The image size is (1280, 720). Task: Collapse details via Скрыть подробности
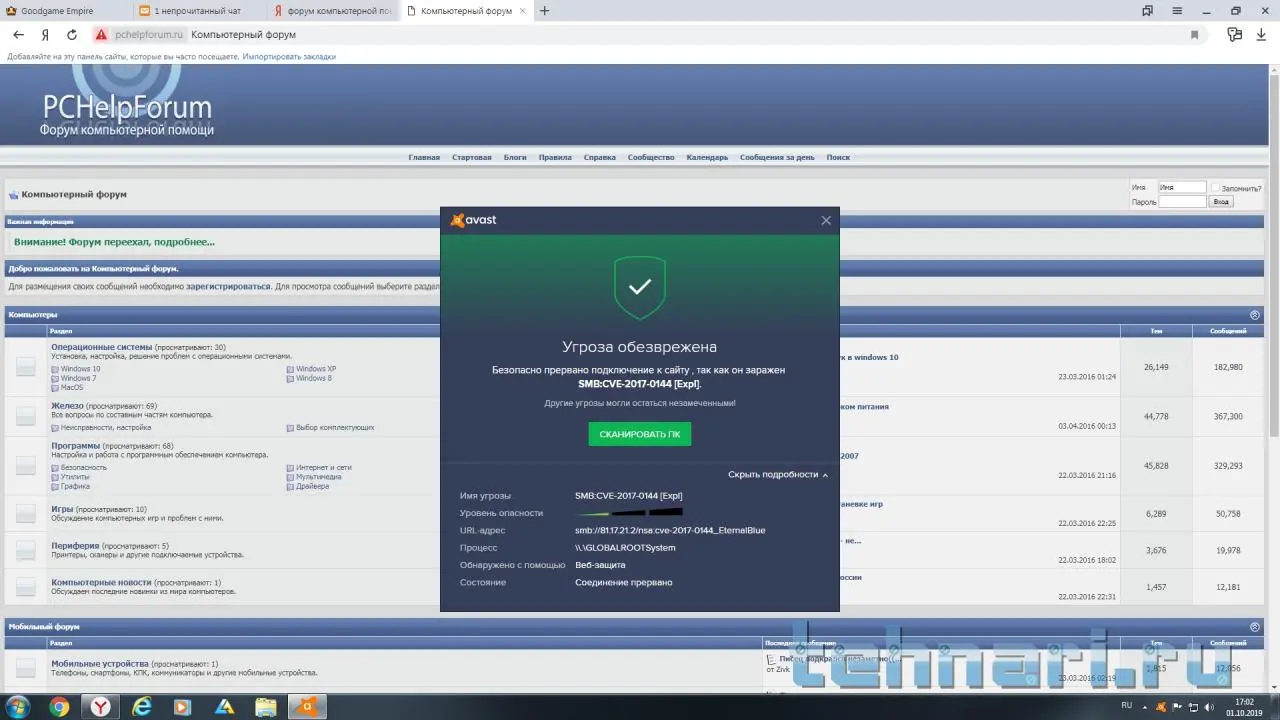778,475
